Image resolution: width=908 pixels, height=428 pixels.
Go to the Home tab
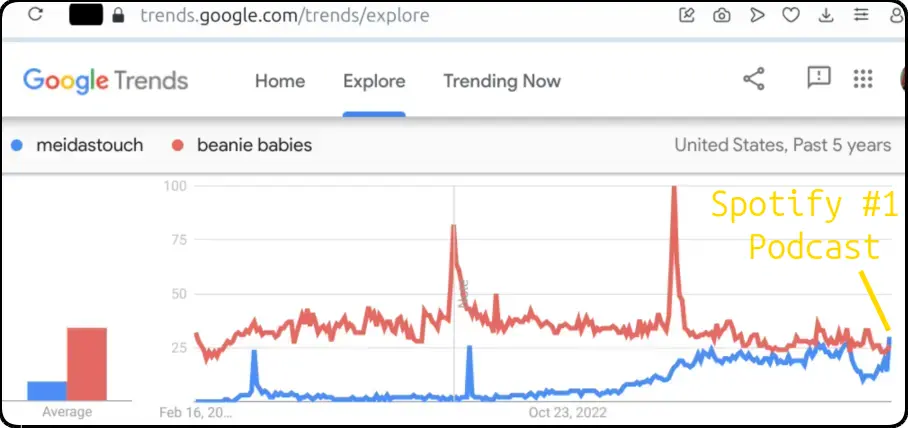[280, 81]
